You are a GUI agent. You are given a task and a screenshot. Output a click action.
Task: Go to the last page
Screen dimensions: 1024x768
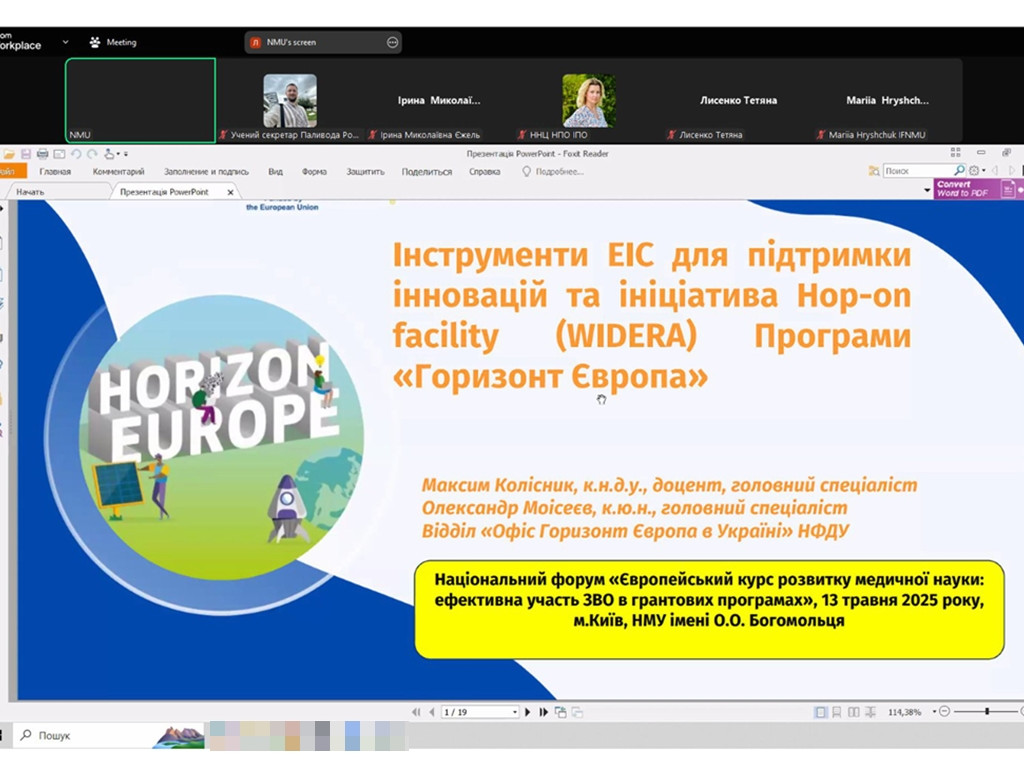(x=543, y=712)
